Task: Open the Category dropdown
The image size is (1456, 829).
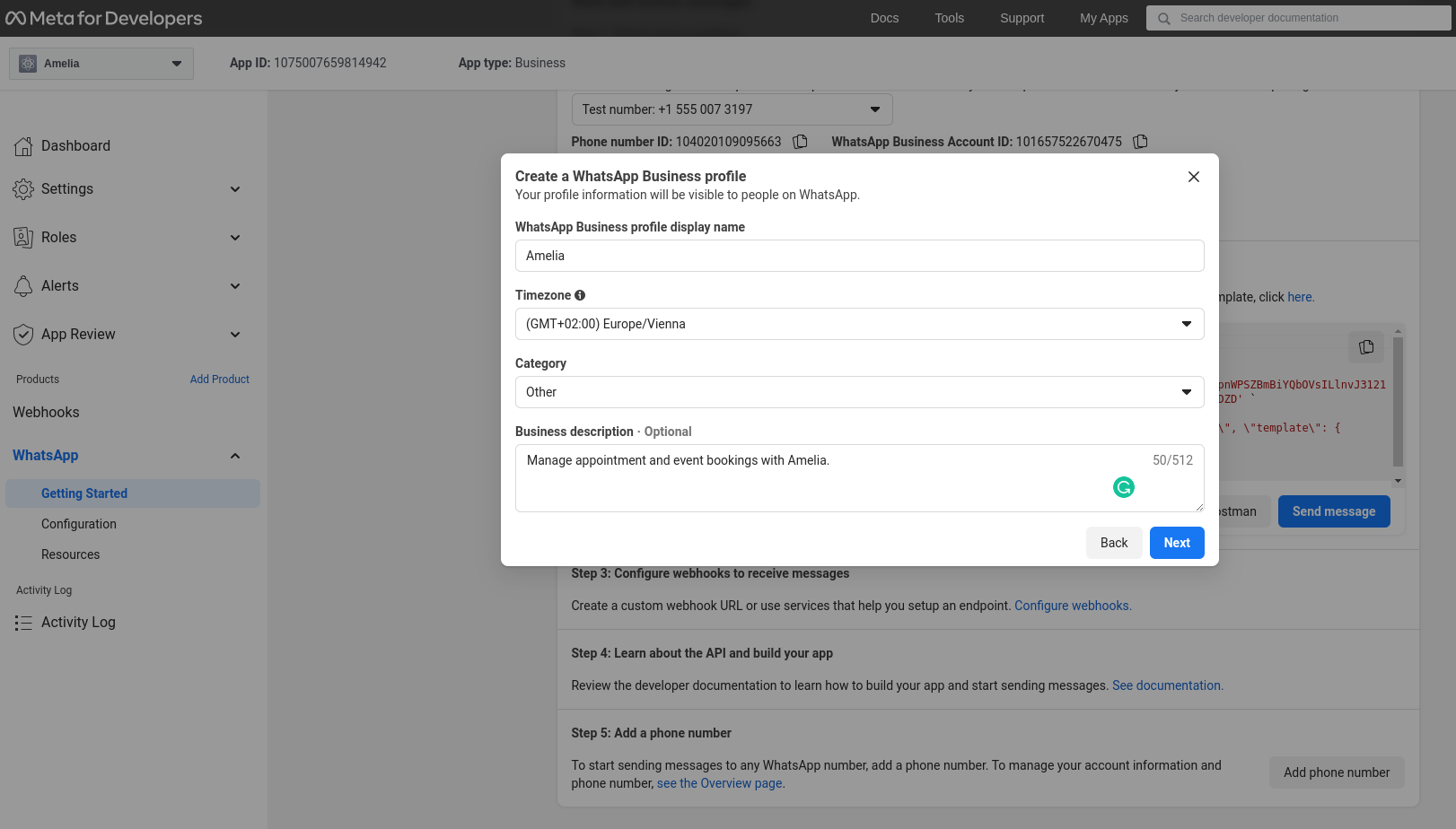Action: click(860, 392)
